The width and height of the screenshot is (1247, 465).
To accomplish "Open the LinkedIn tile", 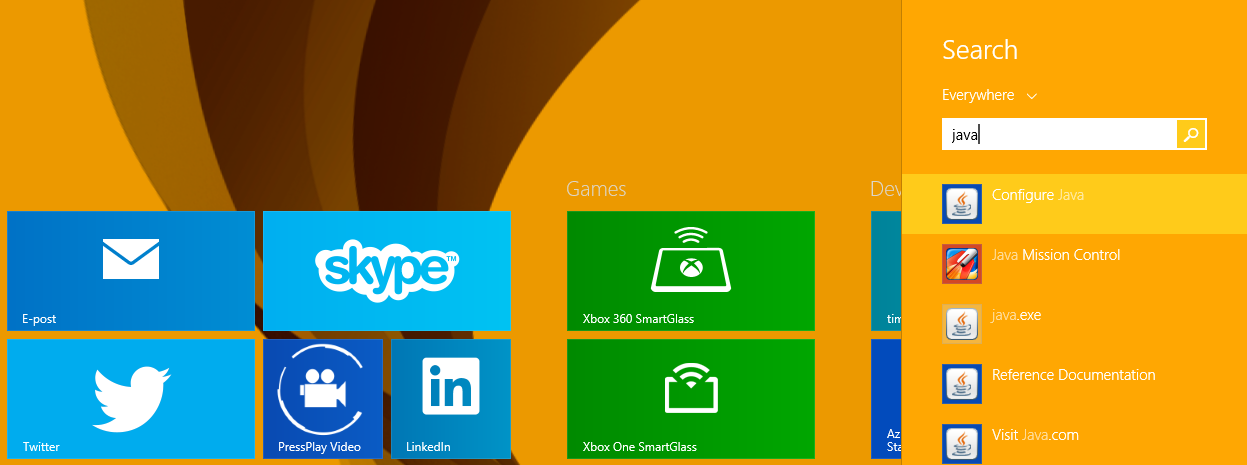I will [x=451, y=399].
